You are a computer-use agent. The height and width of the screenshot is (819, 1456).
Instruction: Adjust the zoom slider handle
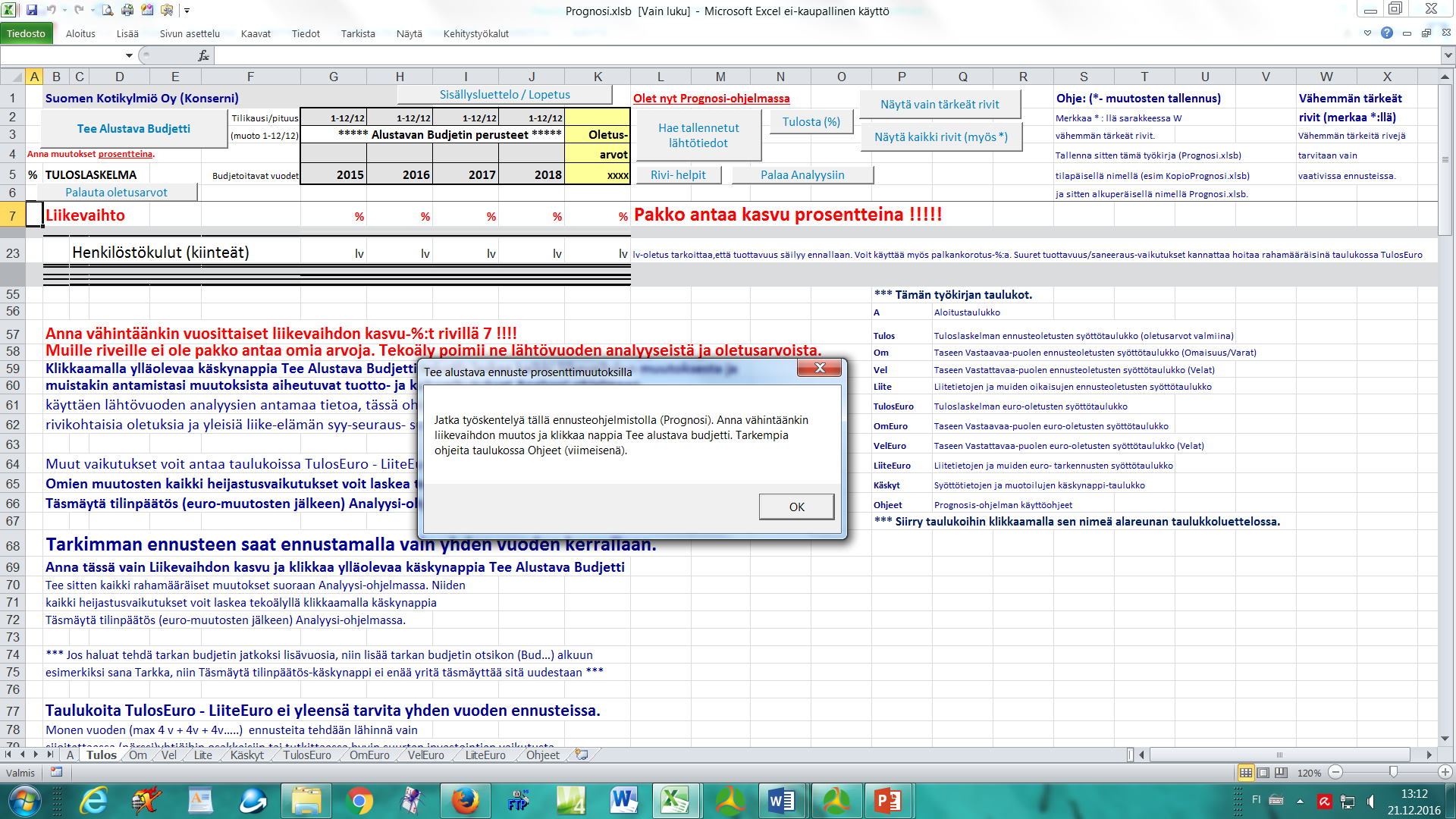[1393, 772]
